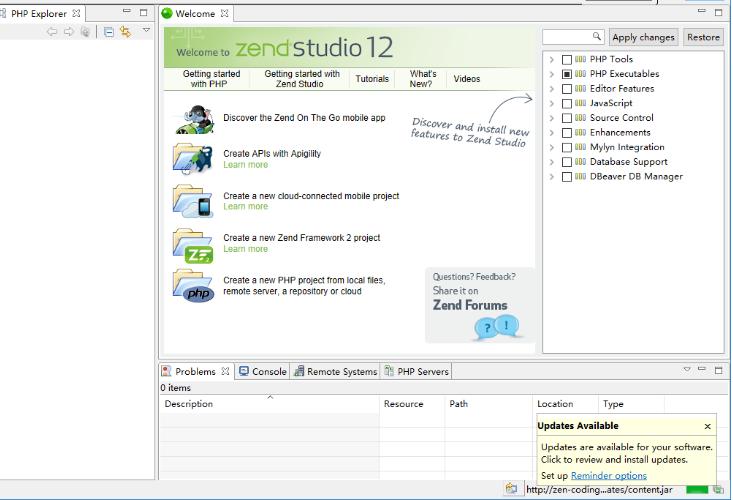Click the Apply changes button
Viewport: 733px width, 500px height.
(x=643, y=37)
